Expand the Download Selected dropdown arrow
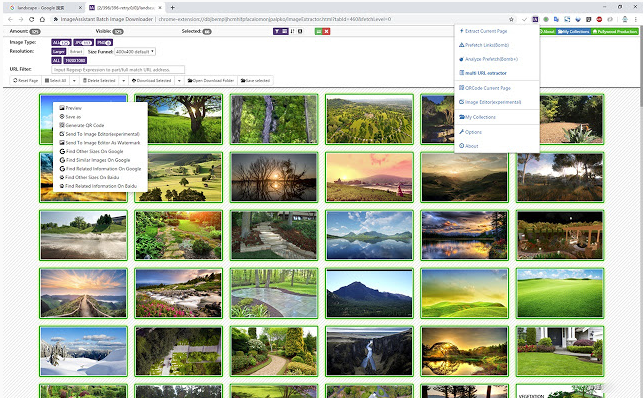643x398 pixels. click(179, 81)
